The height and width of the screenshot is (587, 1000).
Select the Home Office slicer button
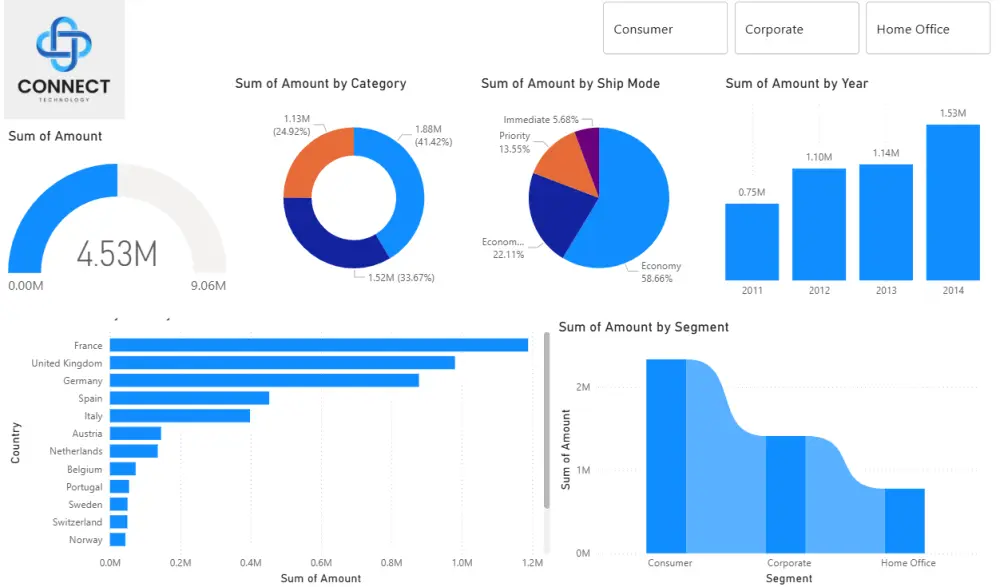(x=927, y=28)
